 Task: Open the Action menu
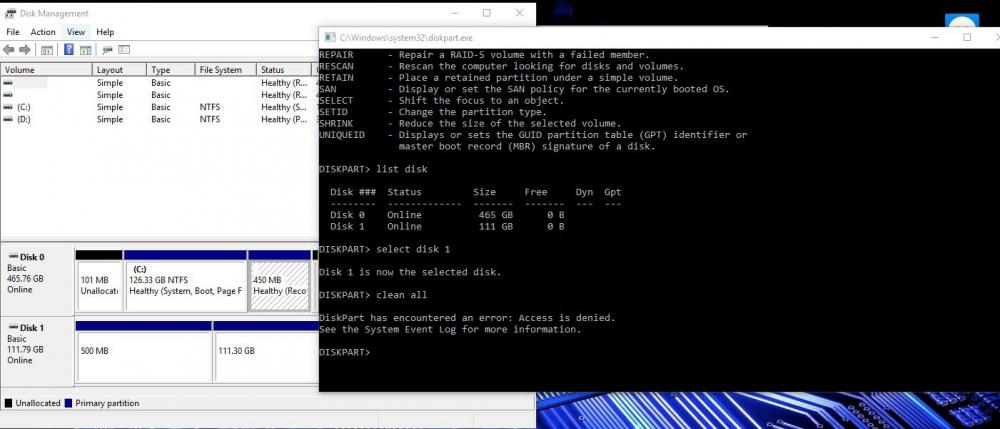(x=43, y=32)
